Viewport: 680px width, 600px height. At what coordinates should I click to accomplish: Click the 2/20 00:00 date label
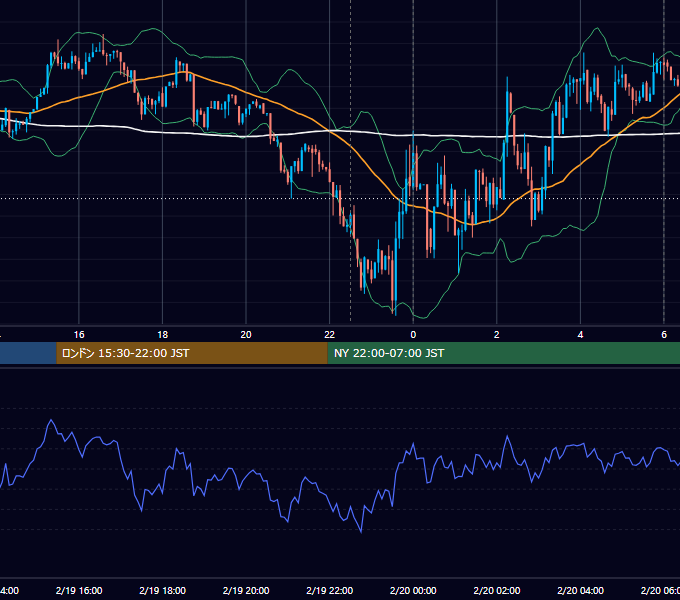413,590
